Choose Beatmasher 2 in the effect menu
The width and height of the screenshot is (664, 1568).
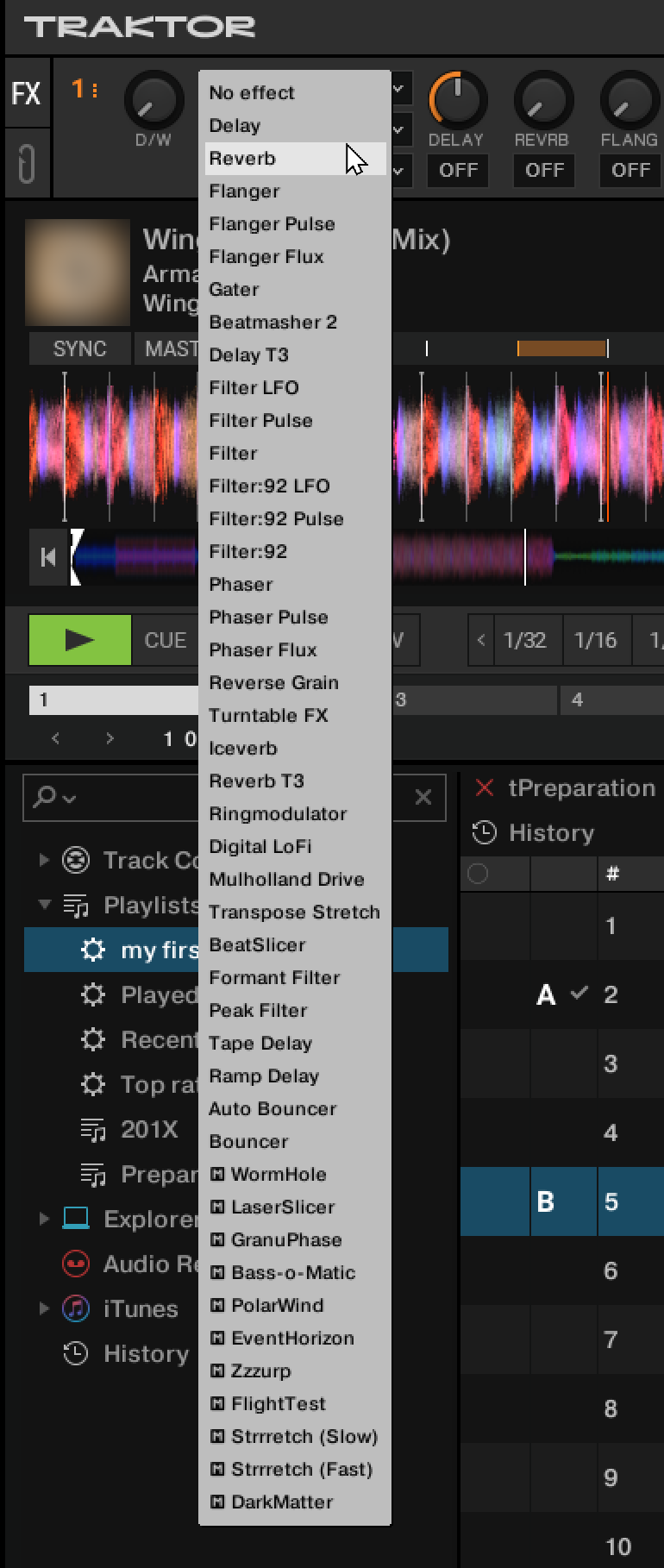coord(272,323)
